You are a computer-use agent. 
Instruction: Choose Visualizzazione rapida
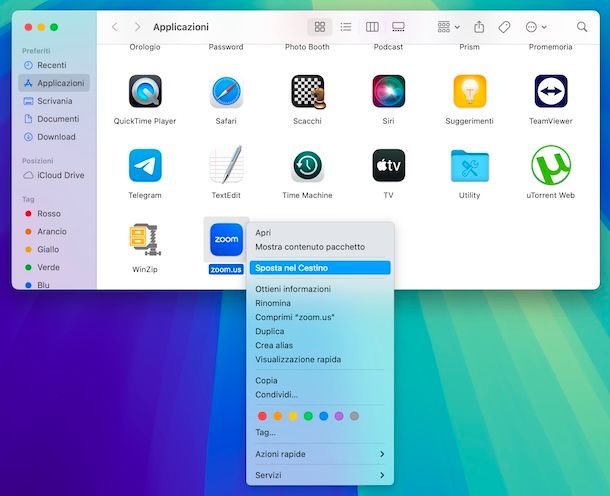[x=320, y=359]
